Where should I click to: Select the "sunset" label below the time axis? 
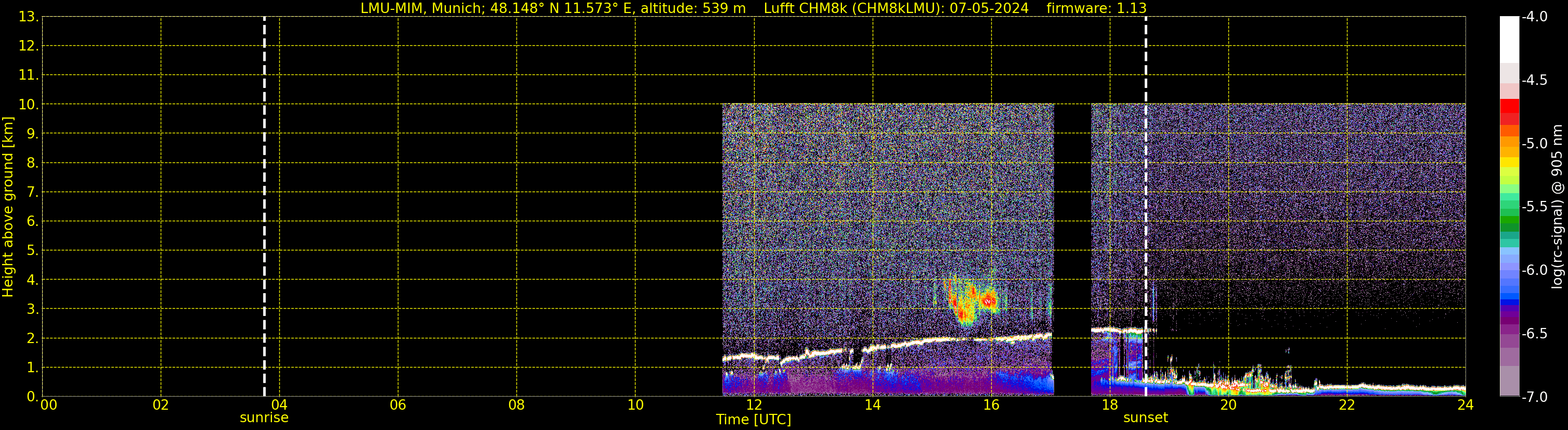[x=1146, y=418]
